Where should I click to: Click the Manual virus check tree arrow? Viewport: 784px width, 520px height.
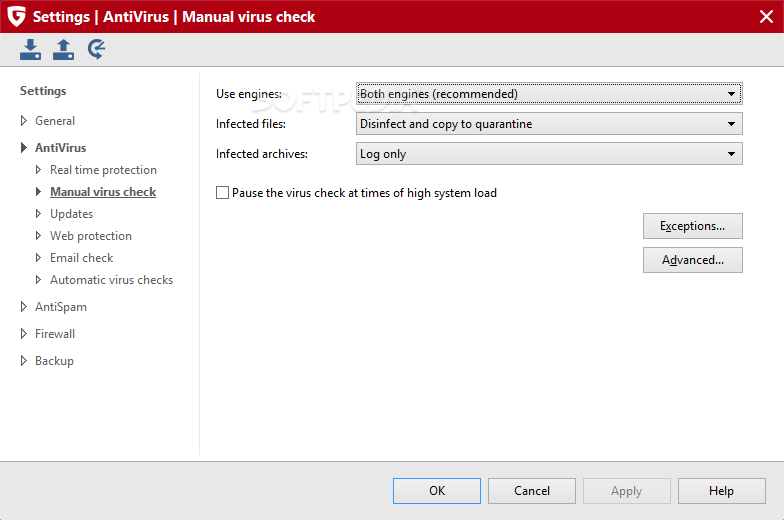[x=38, y=192]
